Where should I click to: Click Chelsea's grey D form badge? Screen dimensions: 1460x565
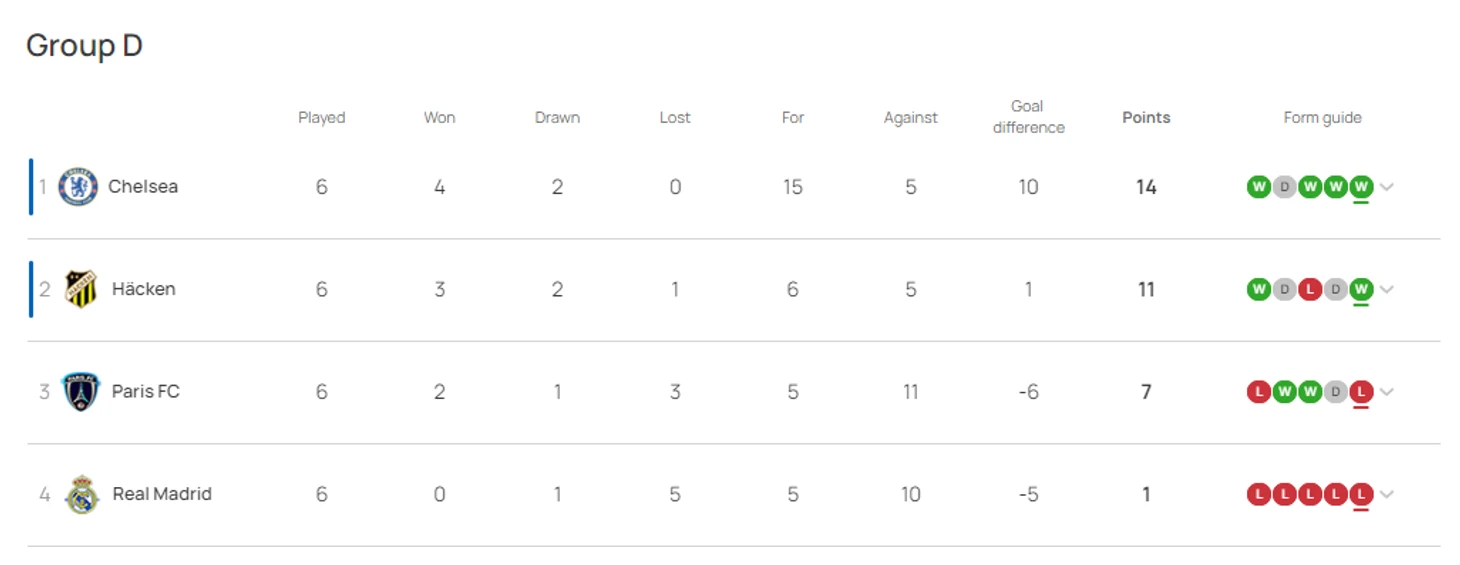(x=1284, y=187)
